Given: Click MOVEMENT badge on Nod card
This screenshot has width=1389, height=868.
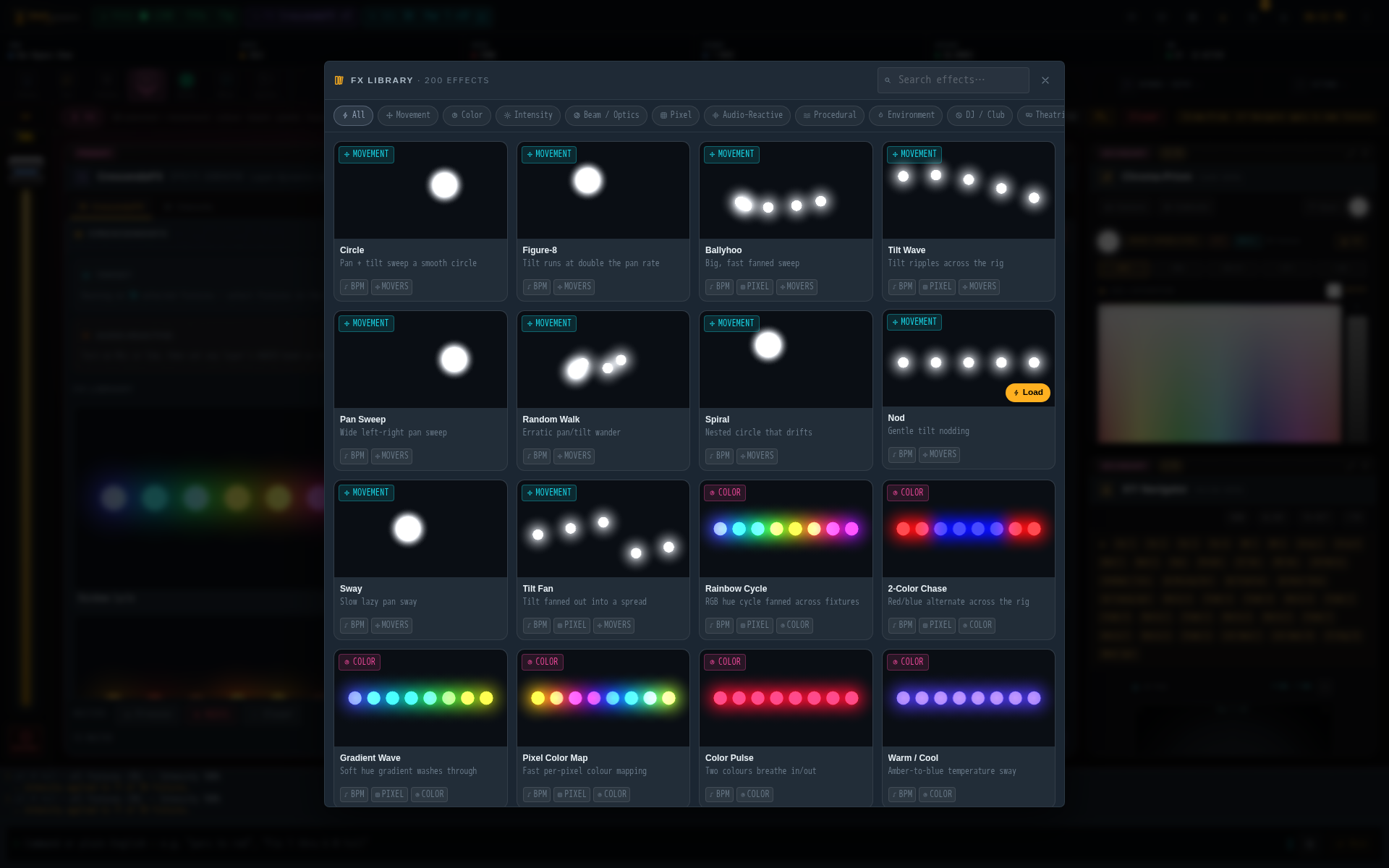Looking at the screenshot, I should (x=914, y=322).
